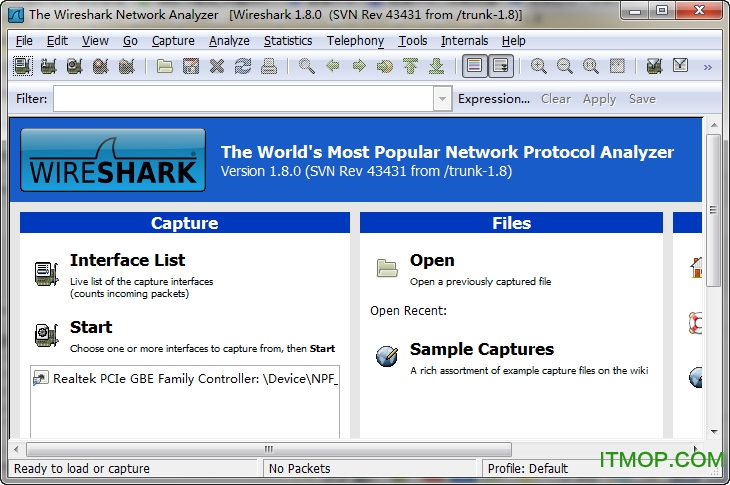This screenshot has width=730, height=485.
Task: Click the Expression... button
Action: click(494, 99)
